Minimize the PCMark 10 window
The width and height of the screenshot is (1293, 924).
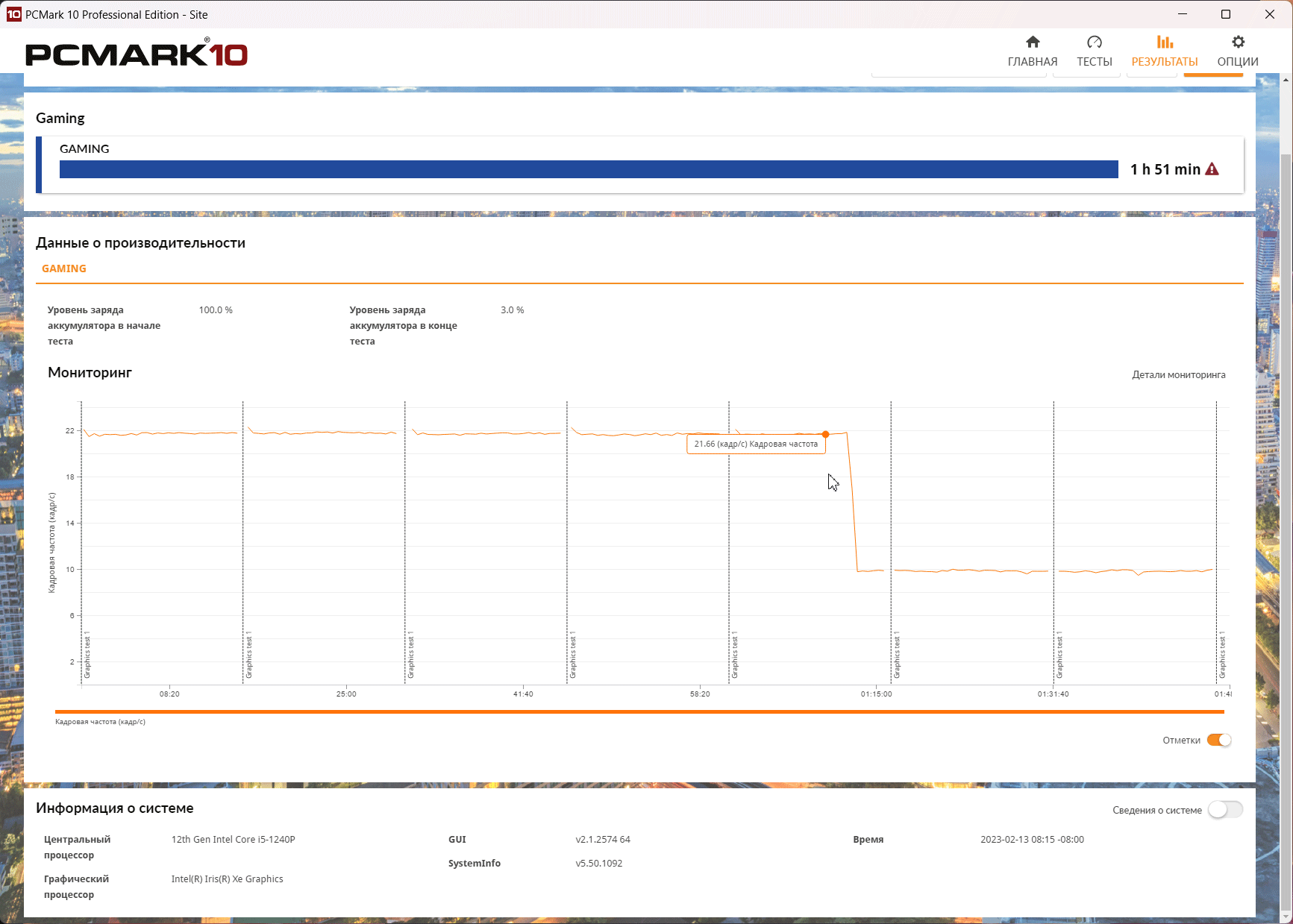pos(1183,14)
